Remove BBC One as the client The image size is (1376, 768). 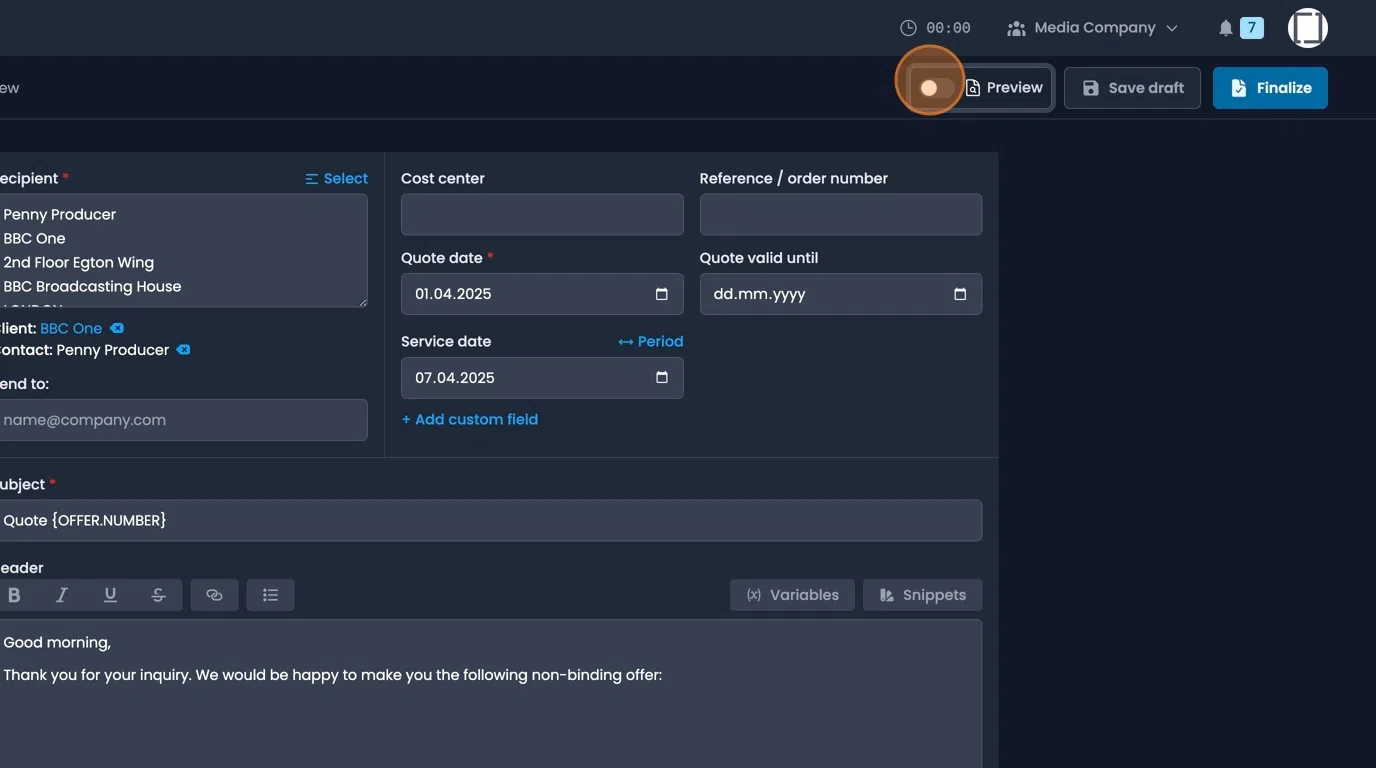pyautogui.click(x=116, y=328)
